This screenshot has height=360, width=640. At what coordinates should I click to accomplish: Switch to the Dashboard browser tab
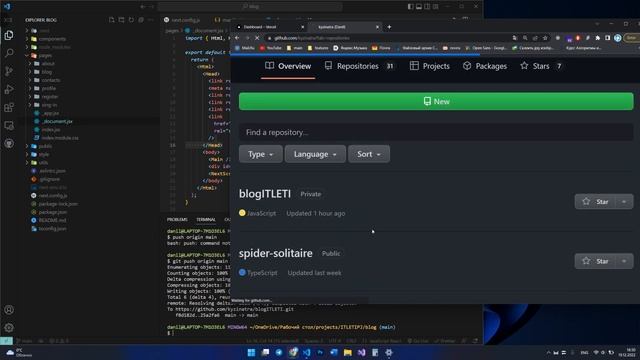pos(265,27)
